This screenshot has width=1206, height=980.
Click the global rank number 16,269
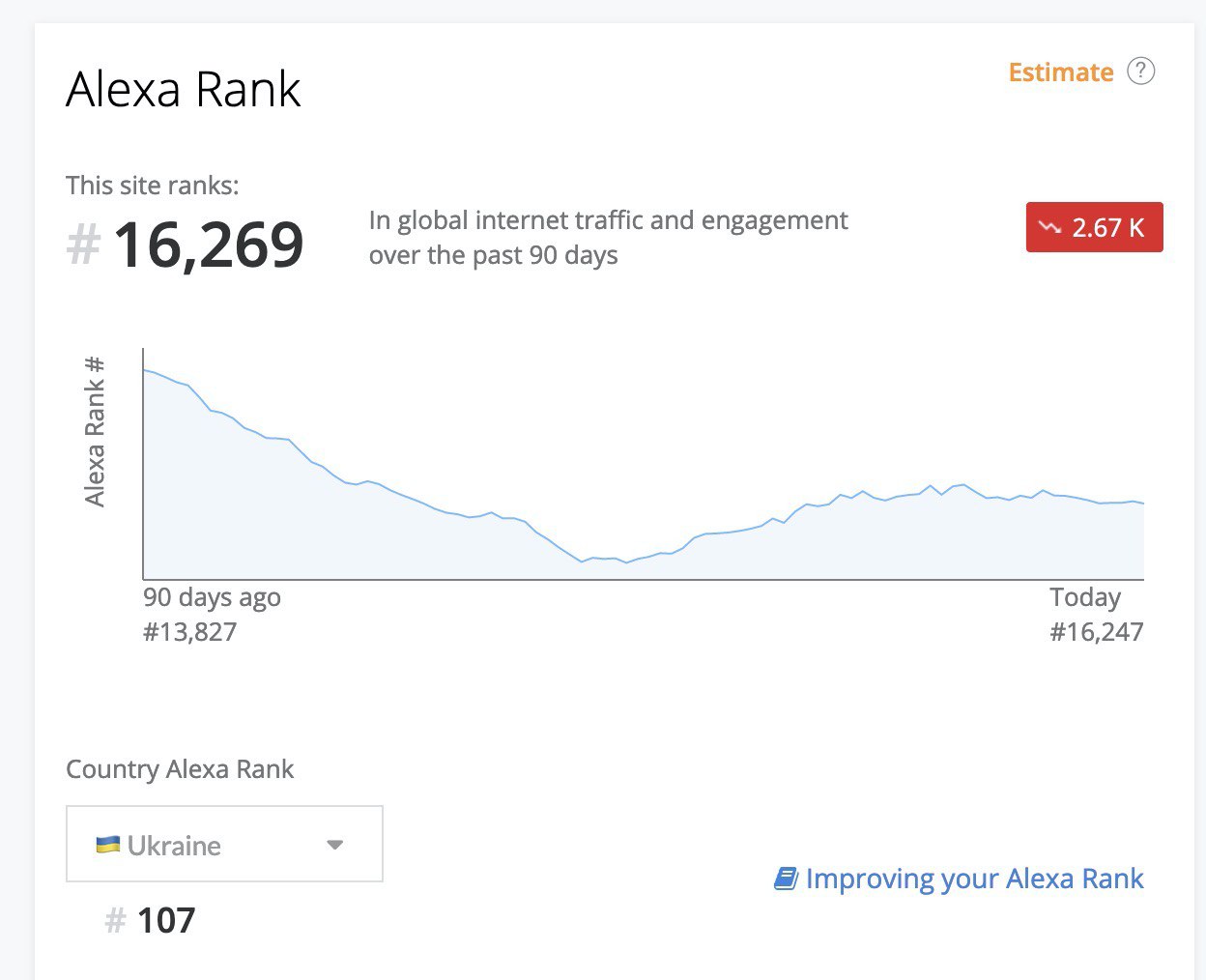click(x=209, y=245)
